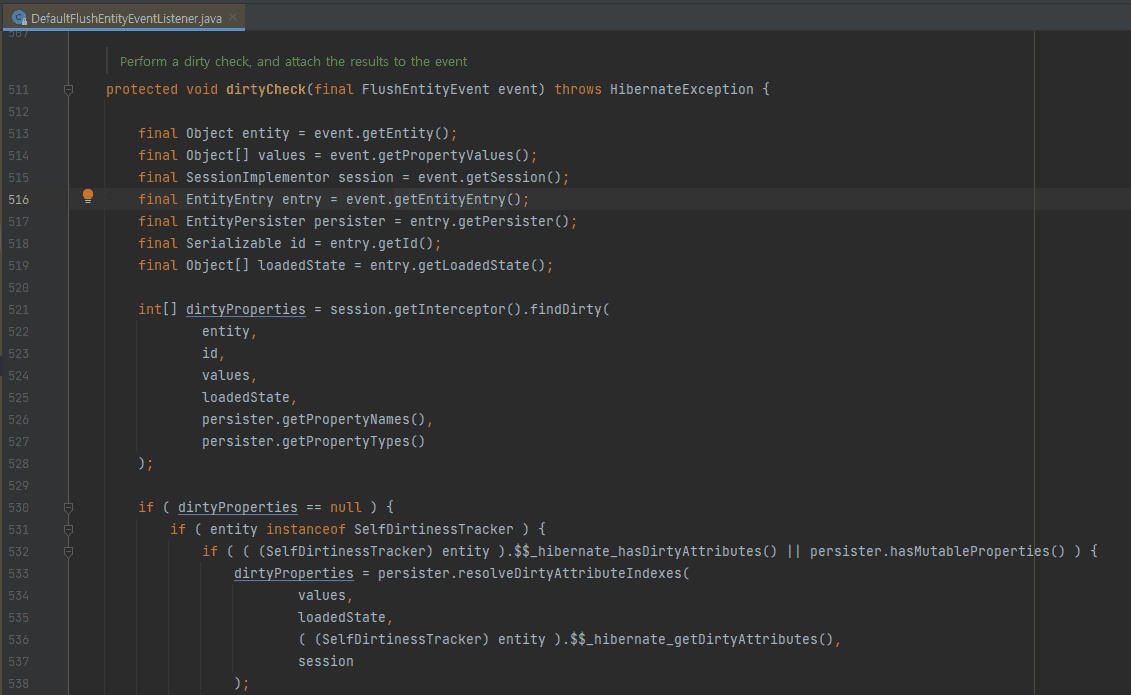
Task: Collapse the fold marker at line 530
Action: pos(69,508)
